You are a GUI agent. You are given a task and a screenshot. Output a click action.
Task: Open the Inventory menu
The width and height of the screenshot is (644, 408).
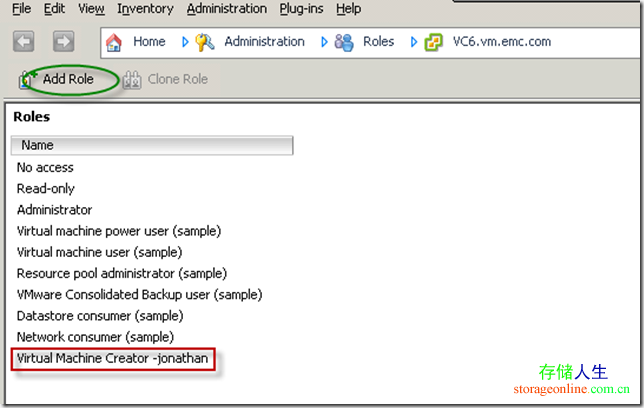click(145, 9)
